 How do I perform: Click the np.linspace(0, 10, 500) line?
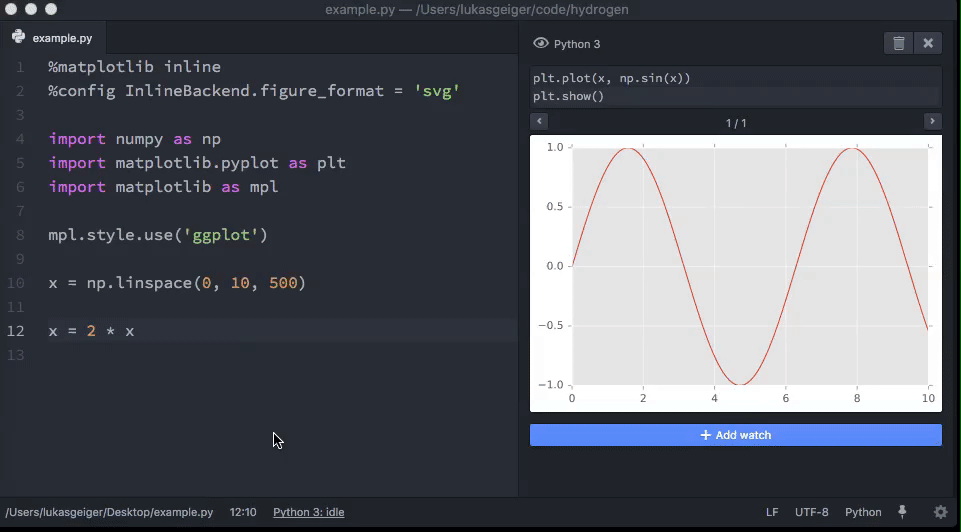[x=177, y=283]
